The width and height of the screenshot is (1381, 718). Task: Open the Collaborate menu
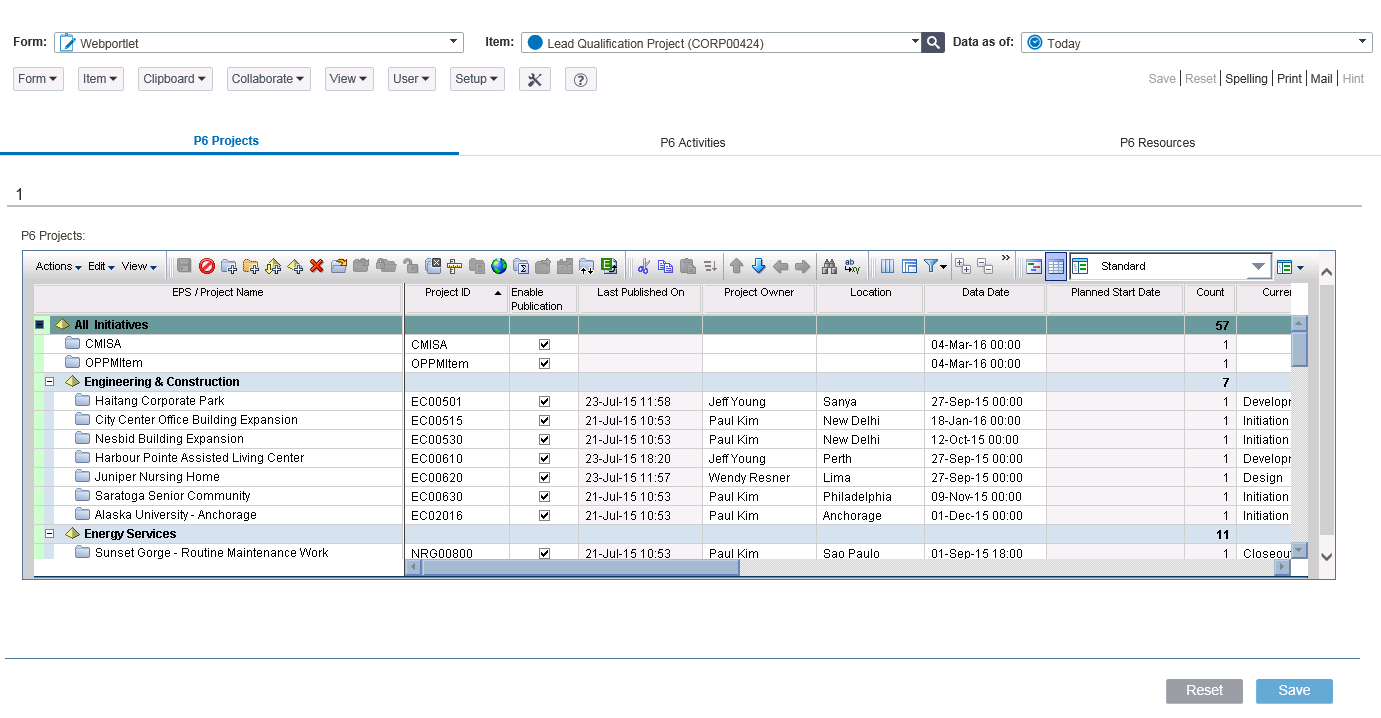coord(269,79)
